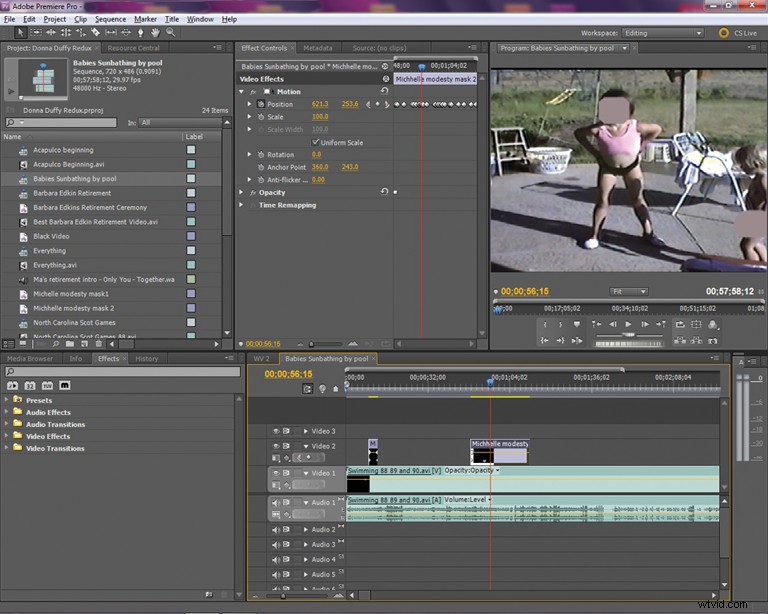Open Swimming clip Opacity dropdown
The height and width of the screenshot is (614, 768).
point(497,470)
